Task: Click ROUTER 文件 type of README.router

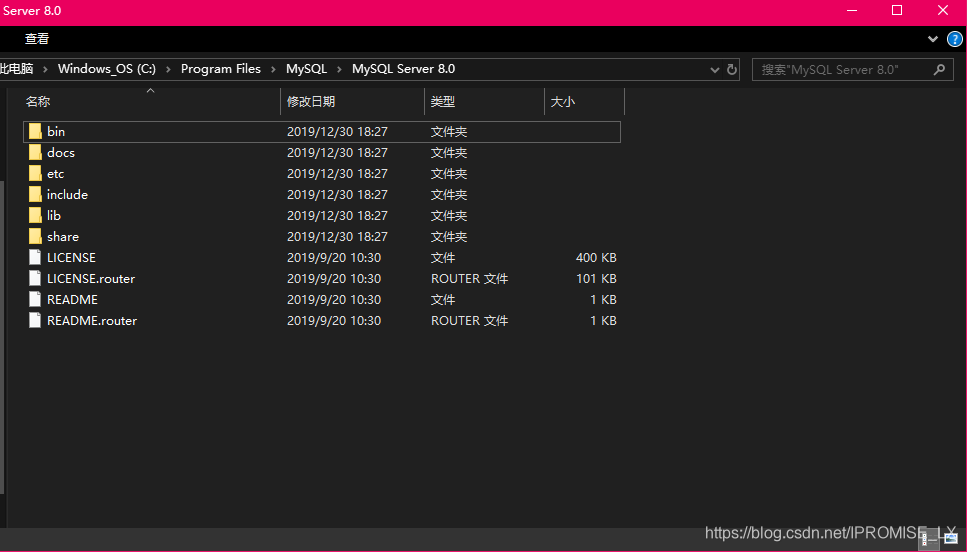Action: [469, 320]
